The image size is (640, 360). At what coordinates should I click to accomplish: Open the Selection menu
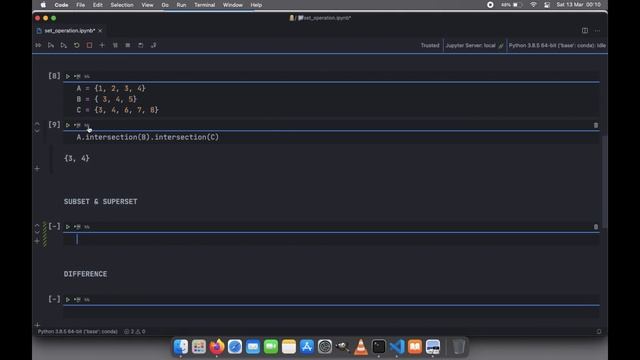click(x=122, y=5)
